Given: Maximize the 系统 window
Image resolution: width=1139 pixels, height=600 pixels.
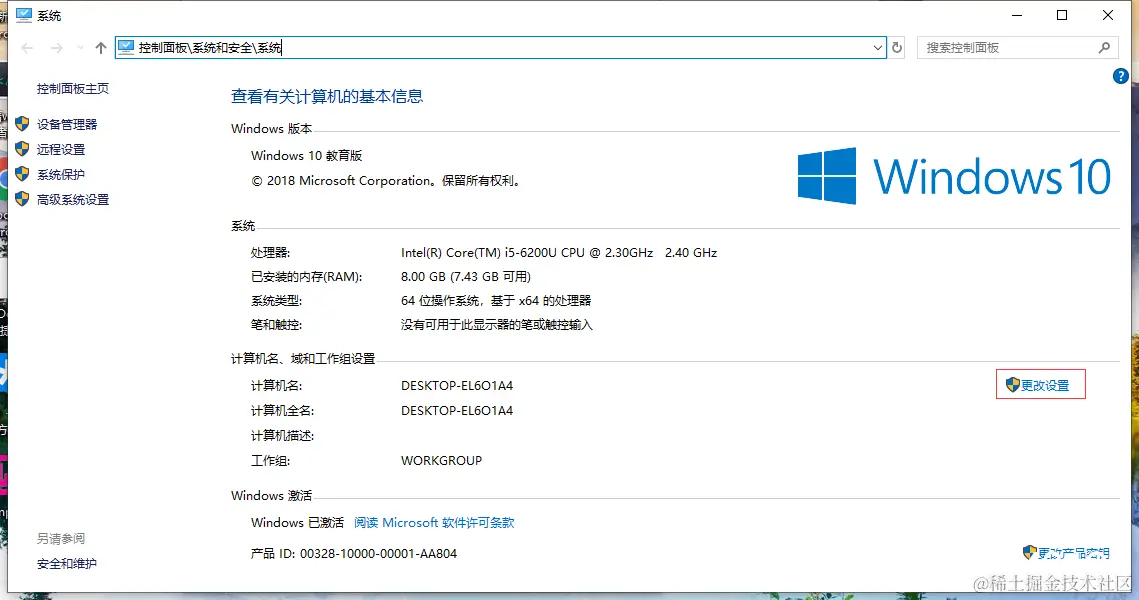Looking at the screenshot, I should pos(1062,15).
